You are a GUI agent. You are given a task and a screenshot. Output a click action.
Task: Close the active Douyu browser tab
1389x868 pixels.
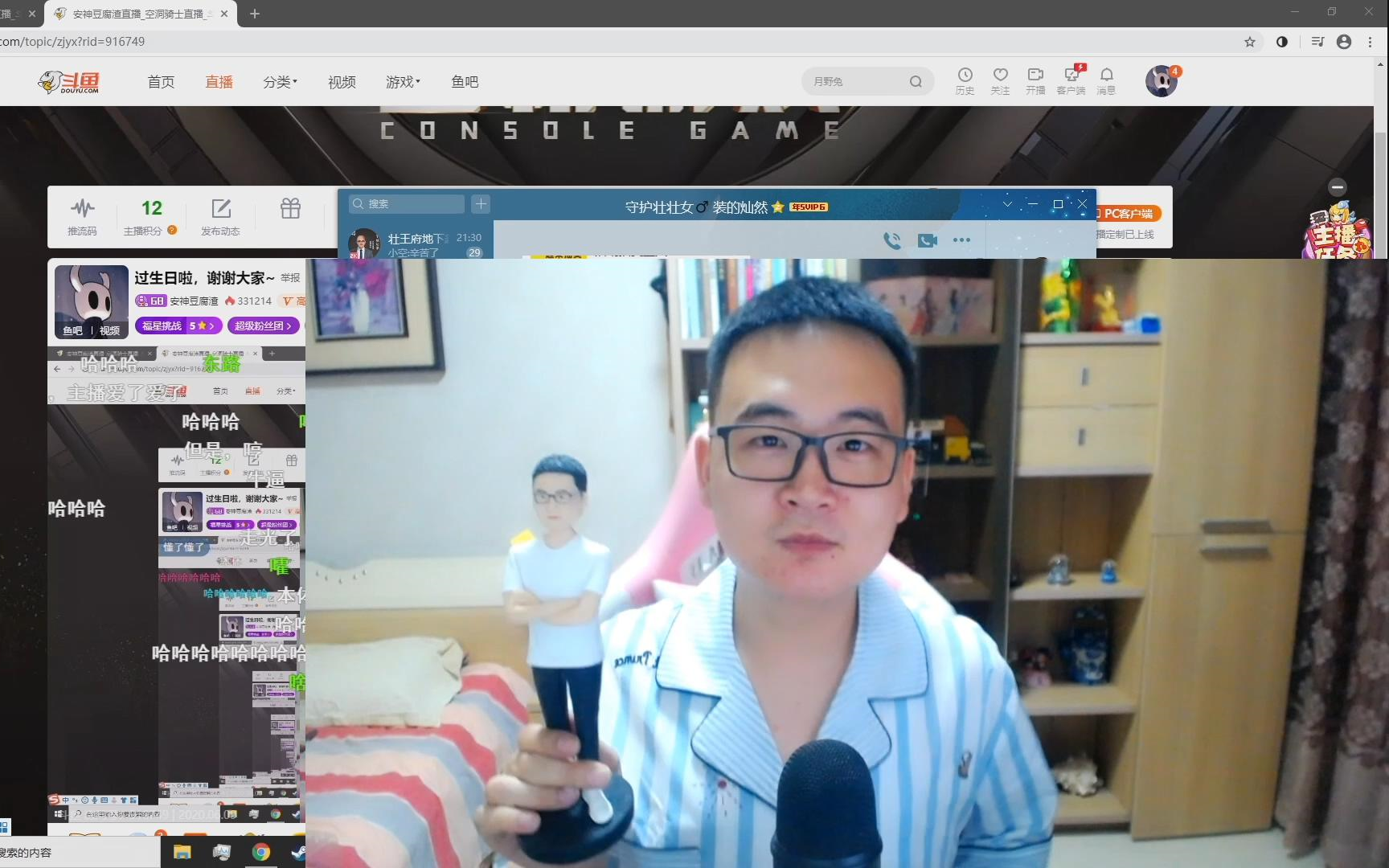pyautogui.click(x=224, y=14)
